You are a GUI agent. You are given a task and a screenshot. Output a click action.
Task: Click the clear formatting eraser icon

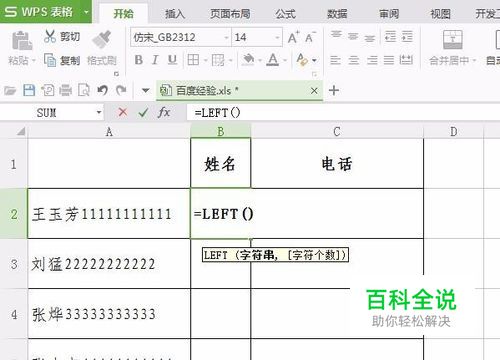(x=302, y=60)
